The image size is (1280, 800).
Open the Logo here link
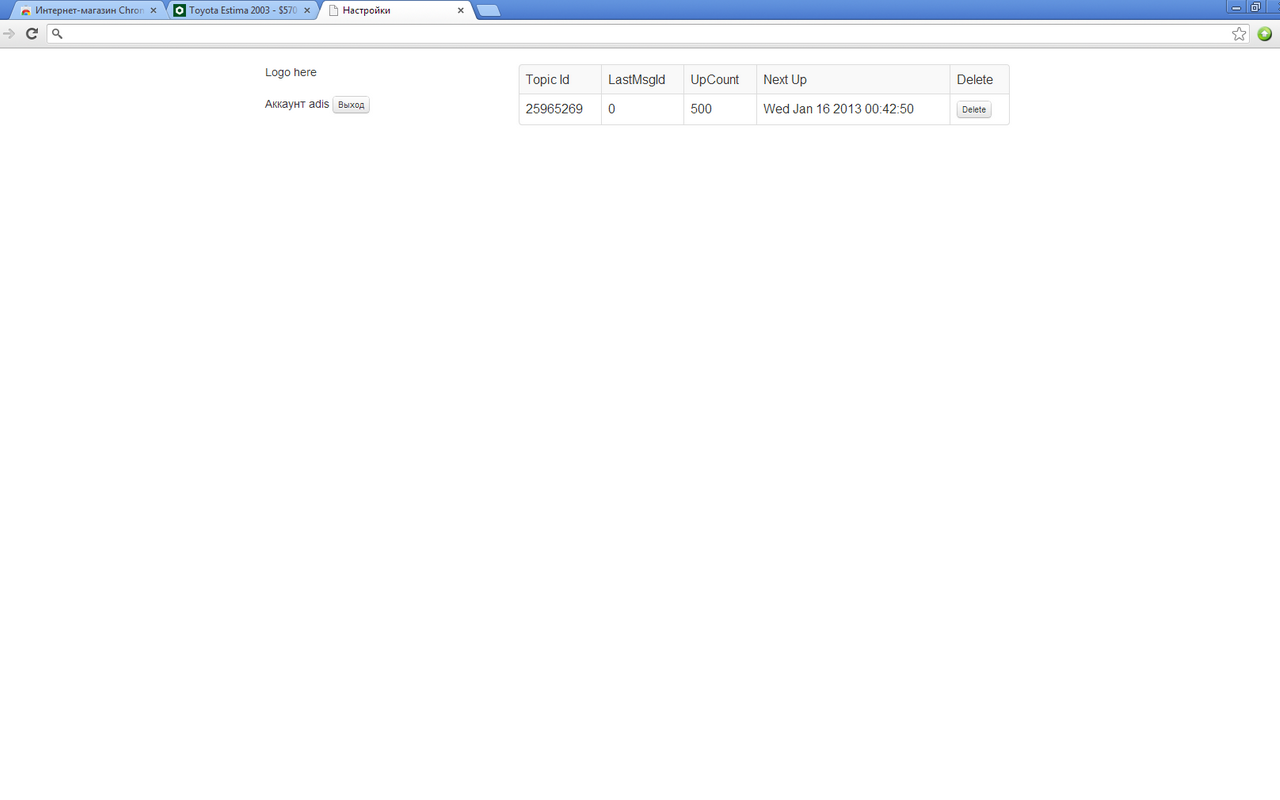pyautogui.click(x=290, y=72)
